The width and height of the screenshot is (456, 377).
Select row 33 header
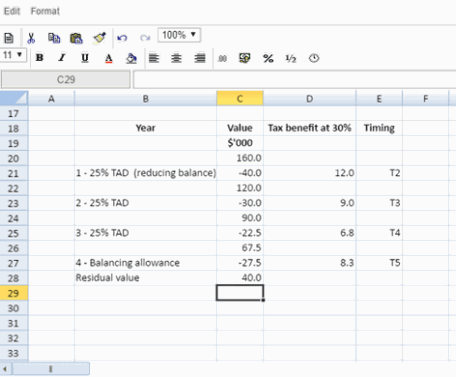14,353
